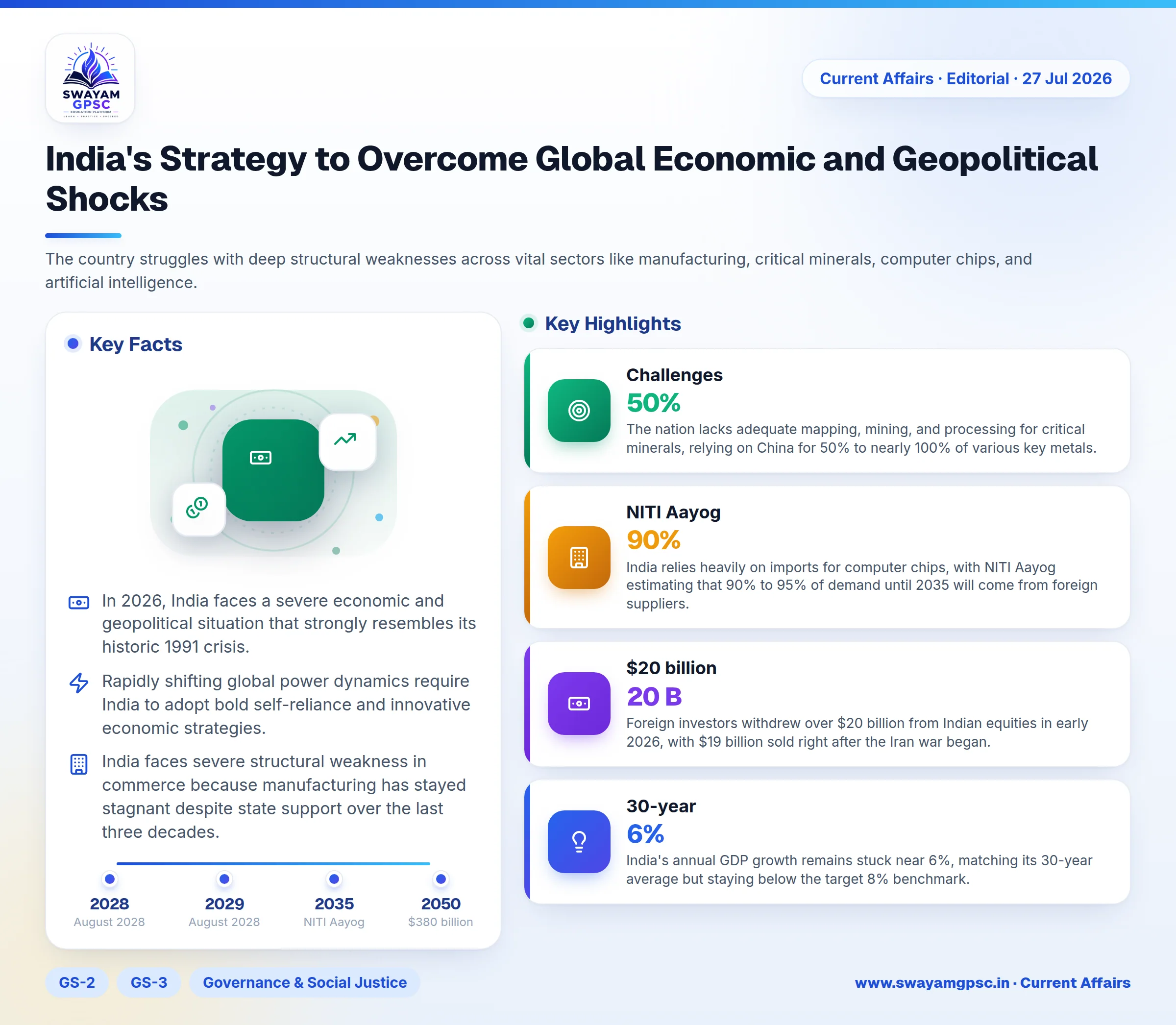Click the 20 B value
Viewport: 1176px width, 1025px height.
tap(654, 697)
